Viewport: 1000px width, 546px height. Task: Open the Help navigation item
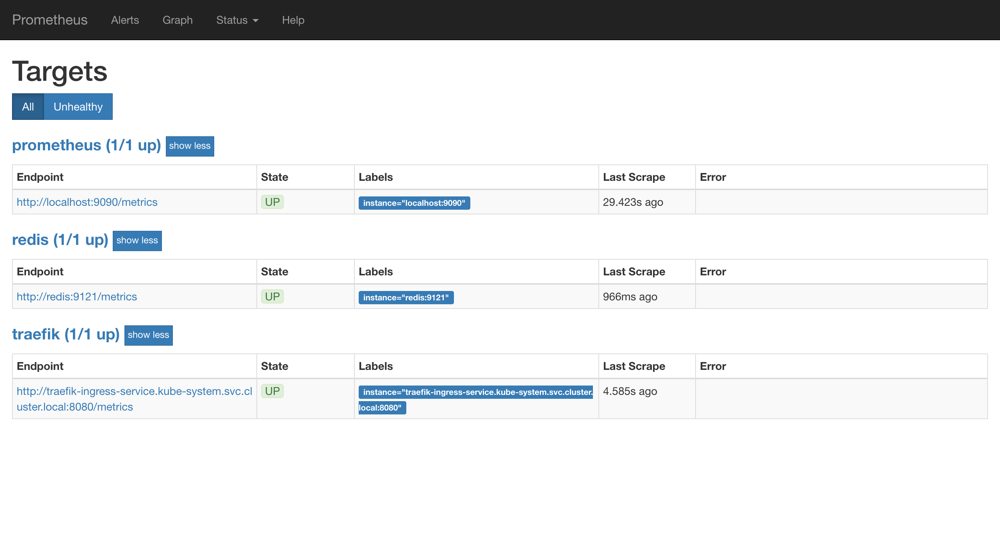tap(293, 20)
